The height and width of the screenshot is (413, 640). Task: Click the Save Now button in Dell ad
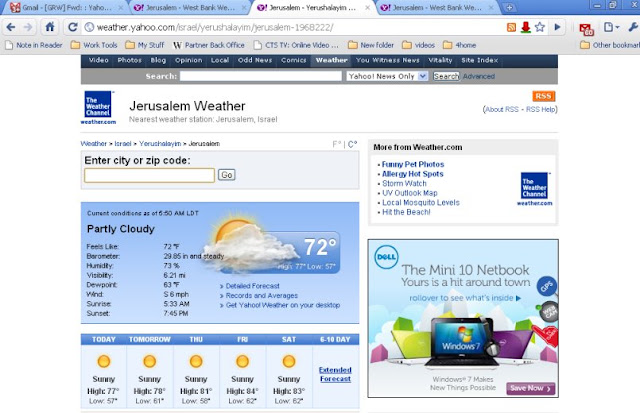click(531, 389)
